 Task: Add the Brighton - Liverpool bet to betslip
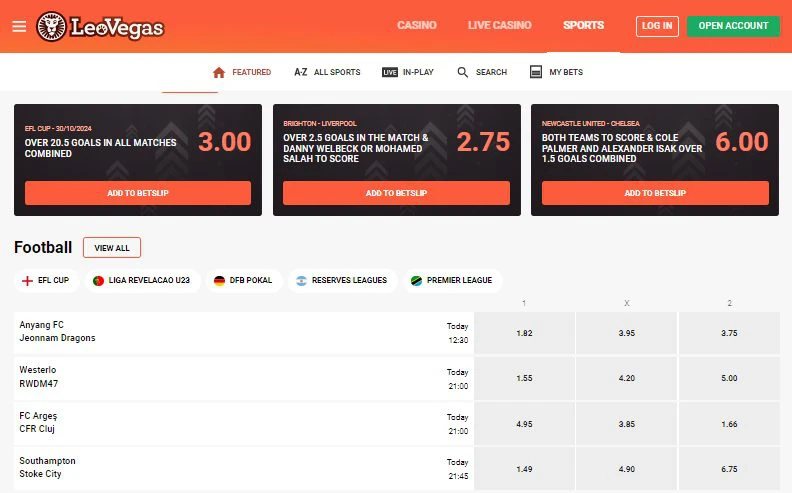397,193
